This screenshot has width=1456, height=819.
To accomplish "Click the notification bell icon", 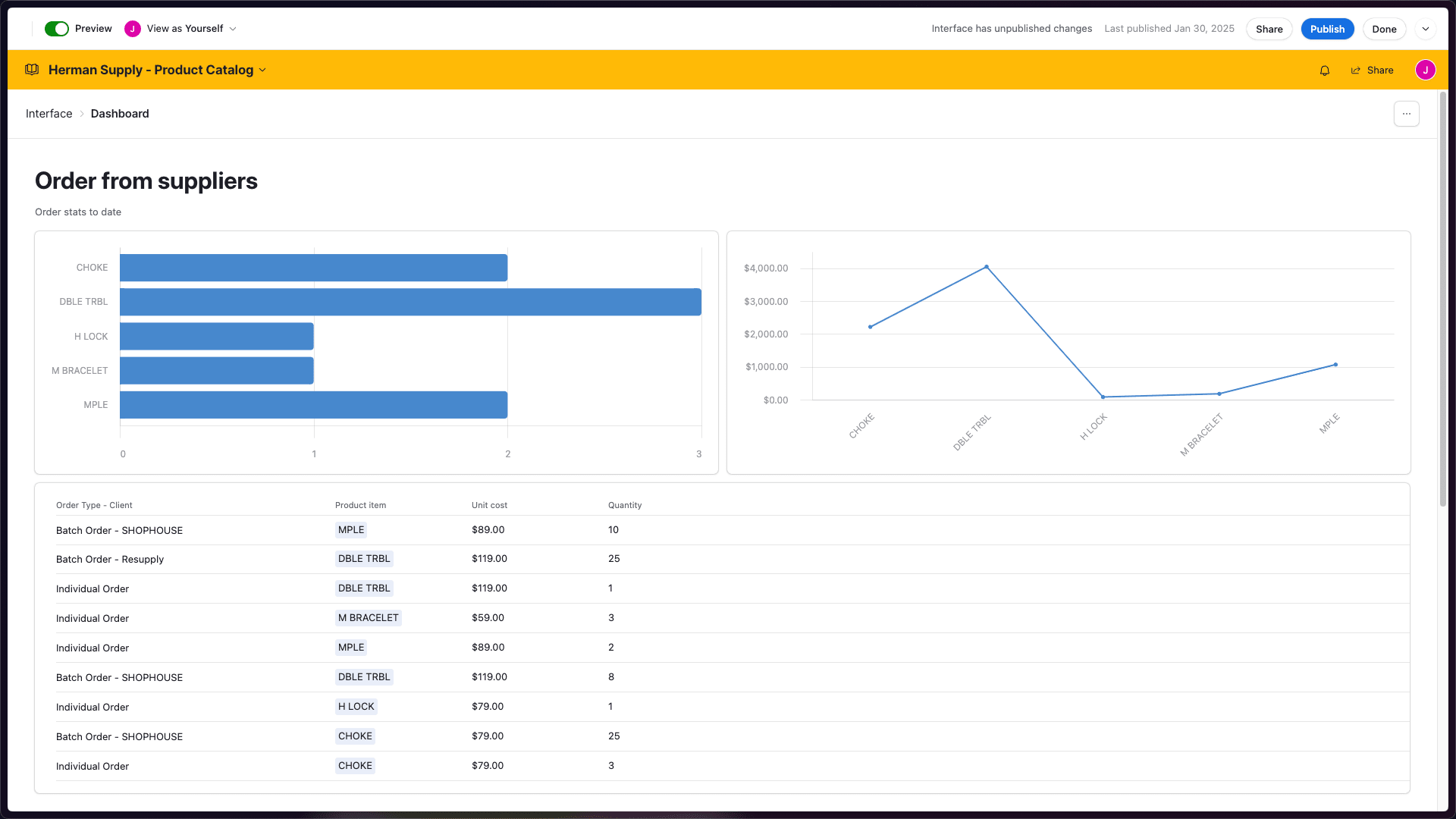I will click(x=1325, y=71).
